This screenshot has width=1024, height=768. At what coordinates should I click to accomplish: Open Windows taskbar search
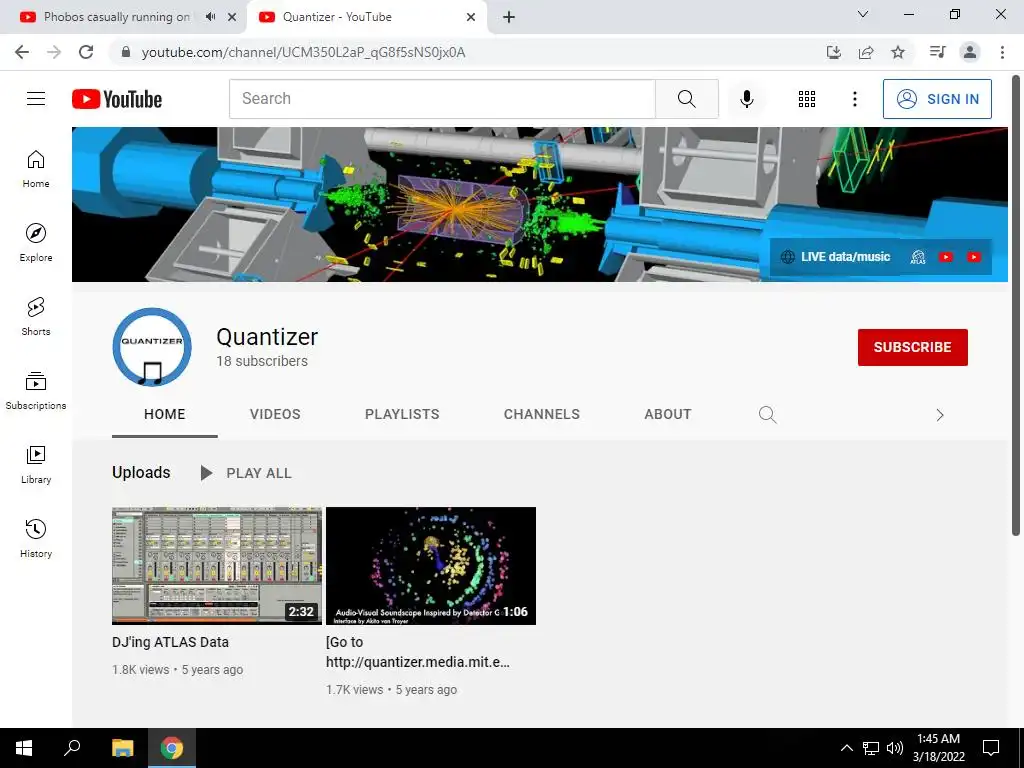tap(72, 748)
